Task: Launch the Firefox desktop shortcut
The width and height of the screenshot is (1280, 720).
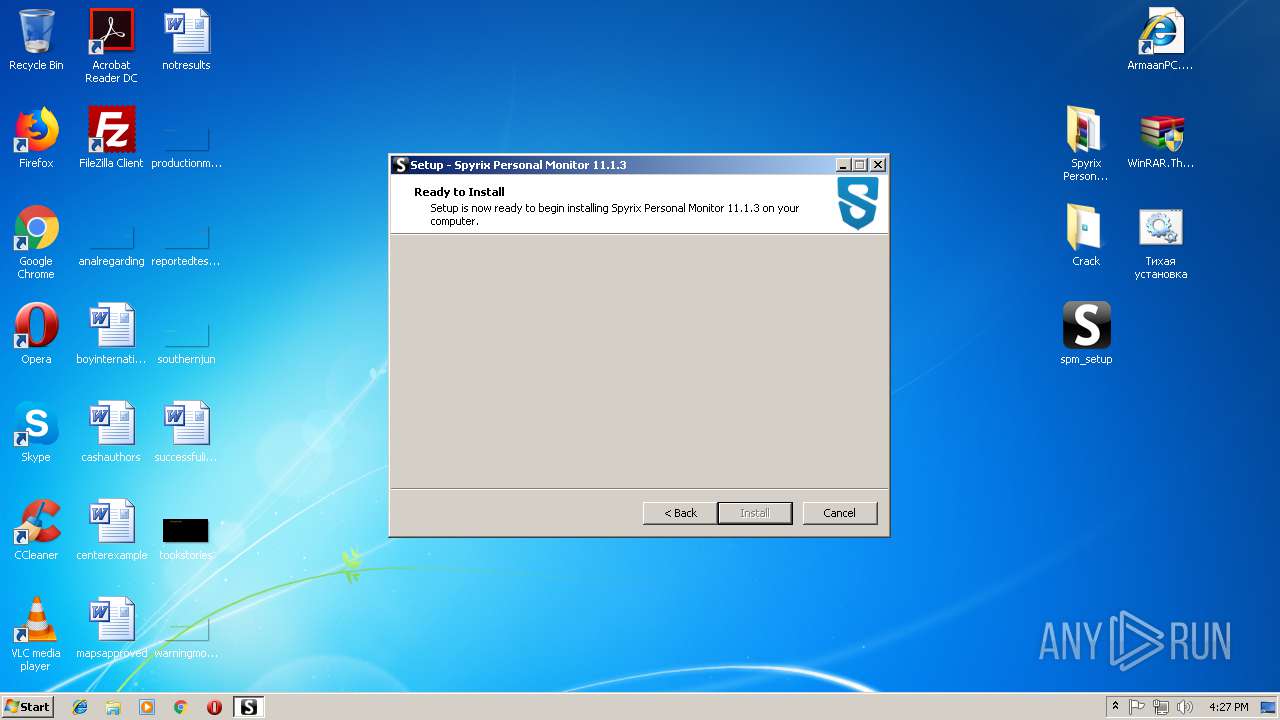Action: pyautogui.click(x=36, y=139)
